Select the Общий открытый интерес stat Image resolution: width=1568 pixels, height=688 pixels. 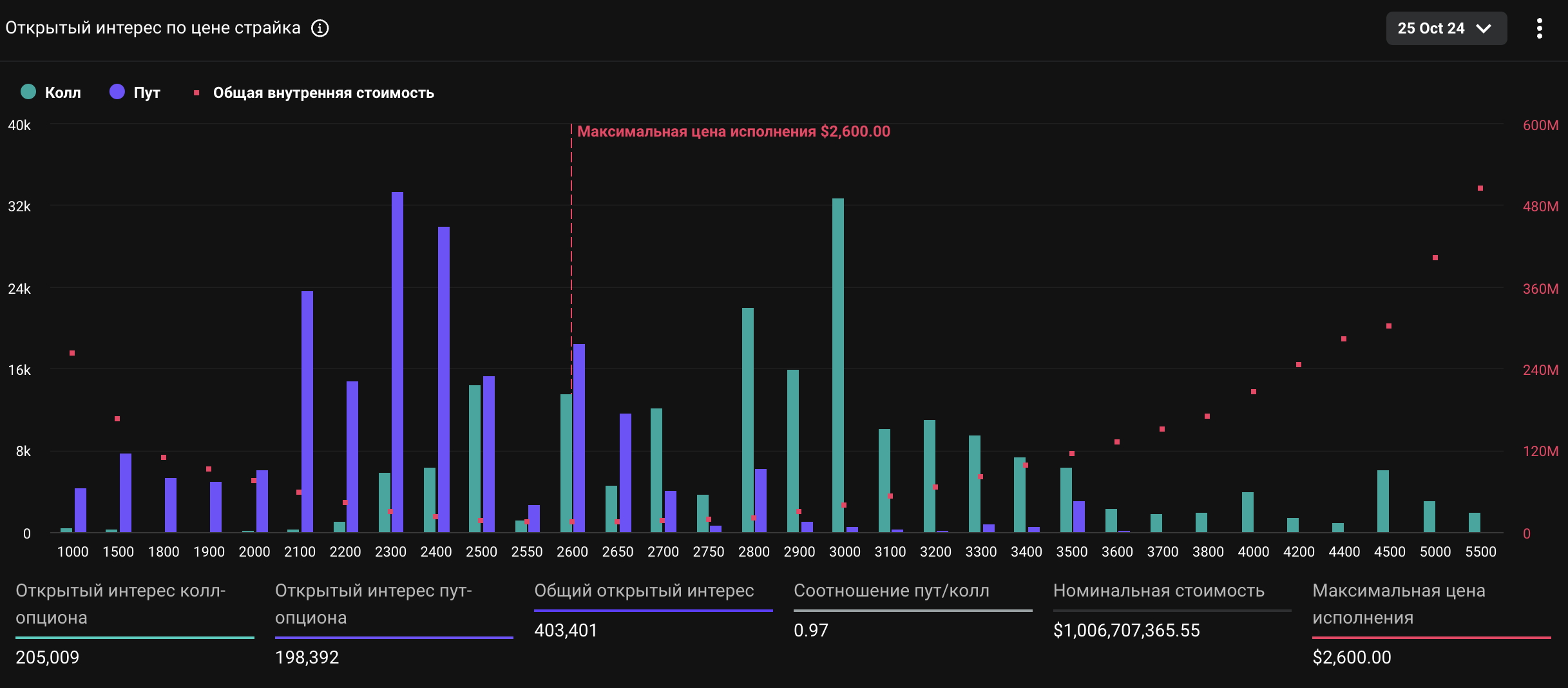[x=644, y=591]
